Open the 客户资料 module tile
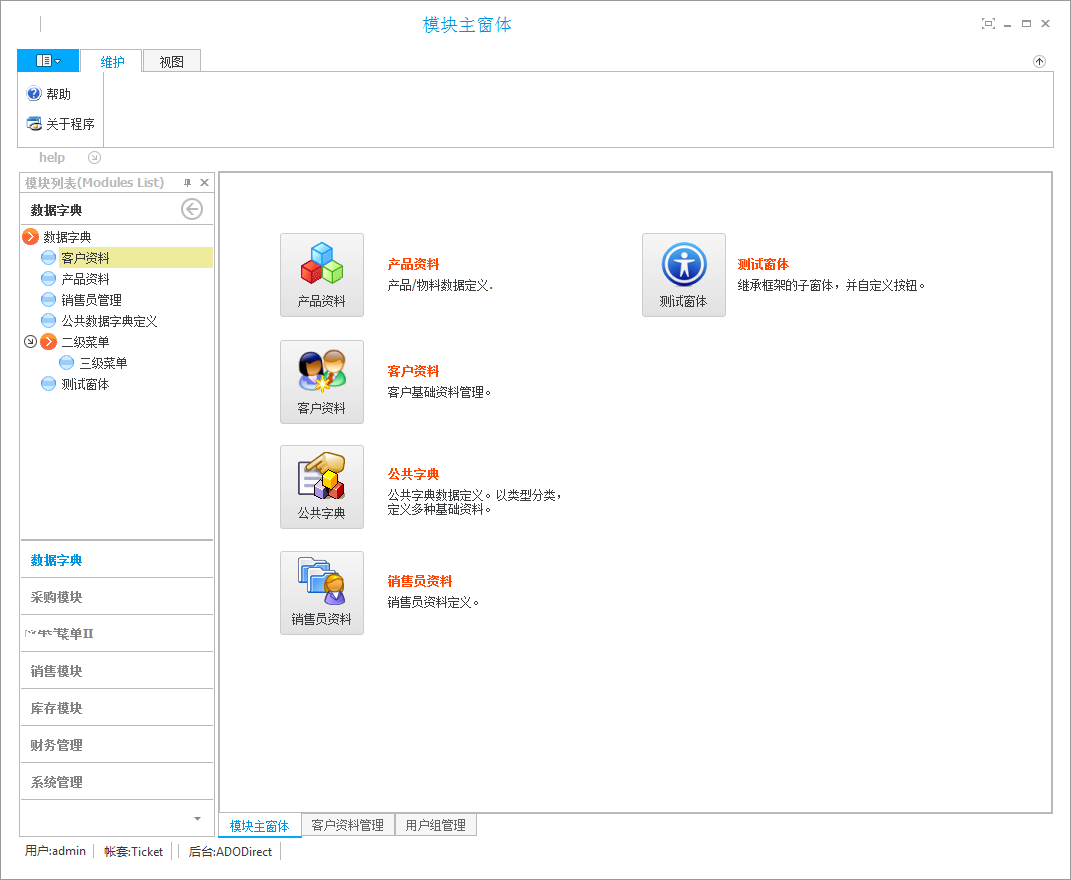 click(x=322, y=382)
